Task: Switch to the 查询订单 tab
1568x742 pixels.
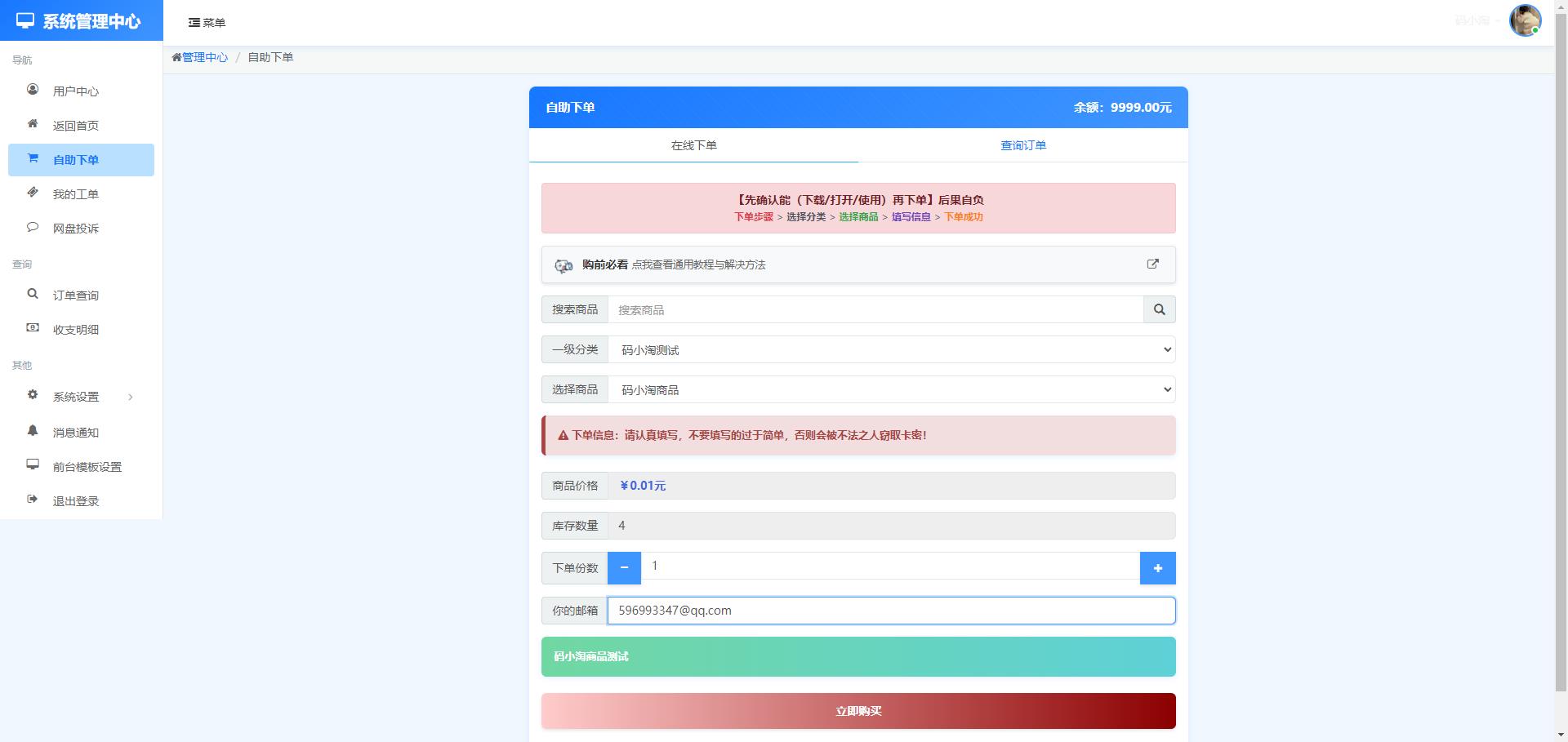Action: click(x=1022, y=145)
